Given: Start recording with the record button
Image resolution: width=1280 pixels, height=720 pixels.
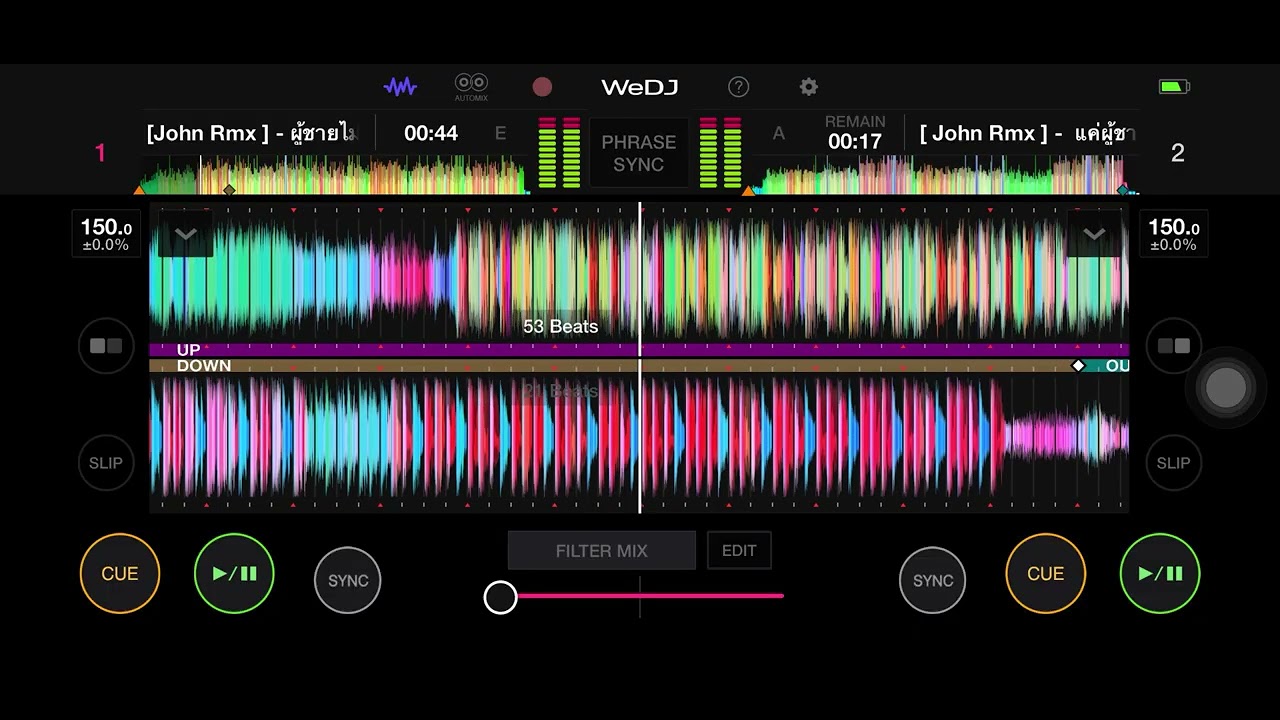Looking at the screenshot, I should click(x=542, y=87).
